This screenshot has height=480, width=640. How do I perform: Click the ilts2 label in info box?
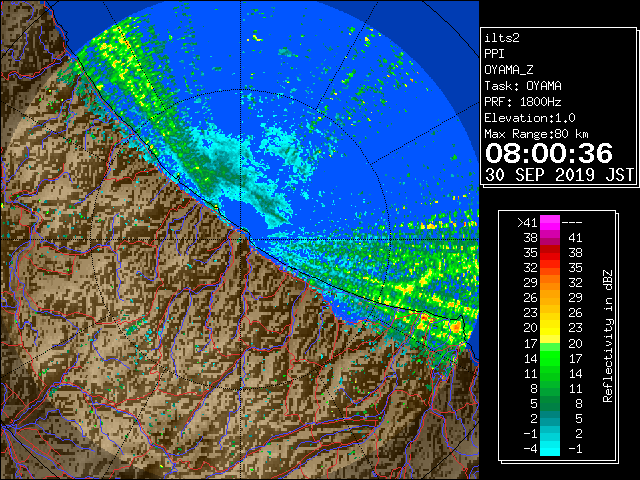[502, 38]
